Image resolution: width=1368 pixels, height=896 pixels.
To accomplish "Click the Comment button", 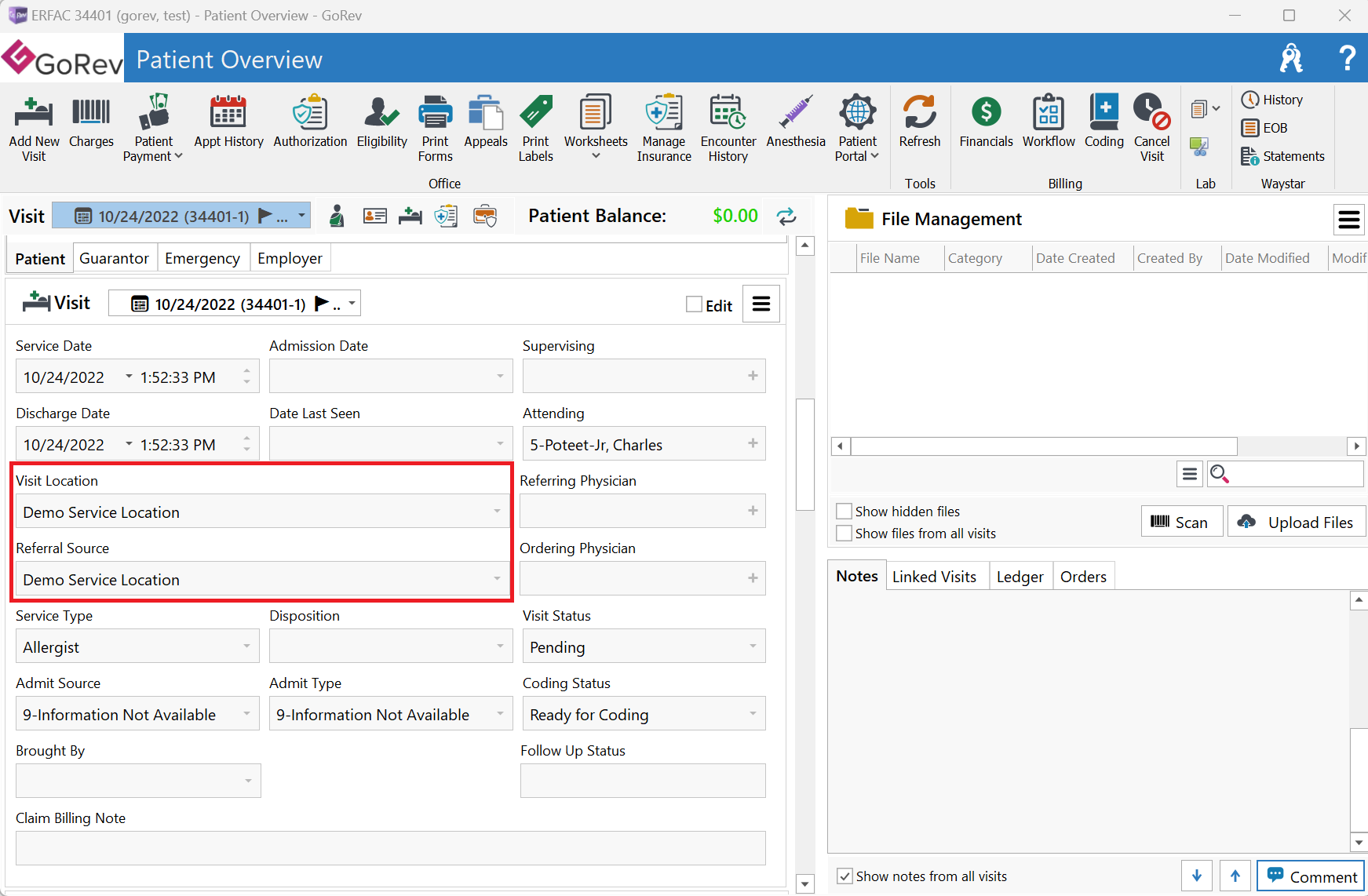I will (1311, 876).
